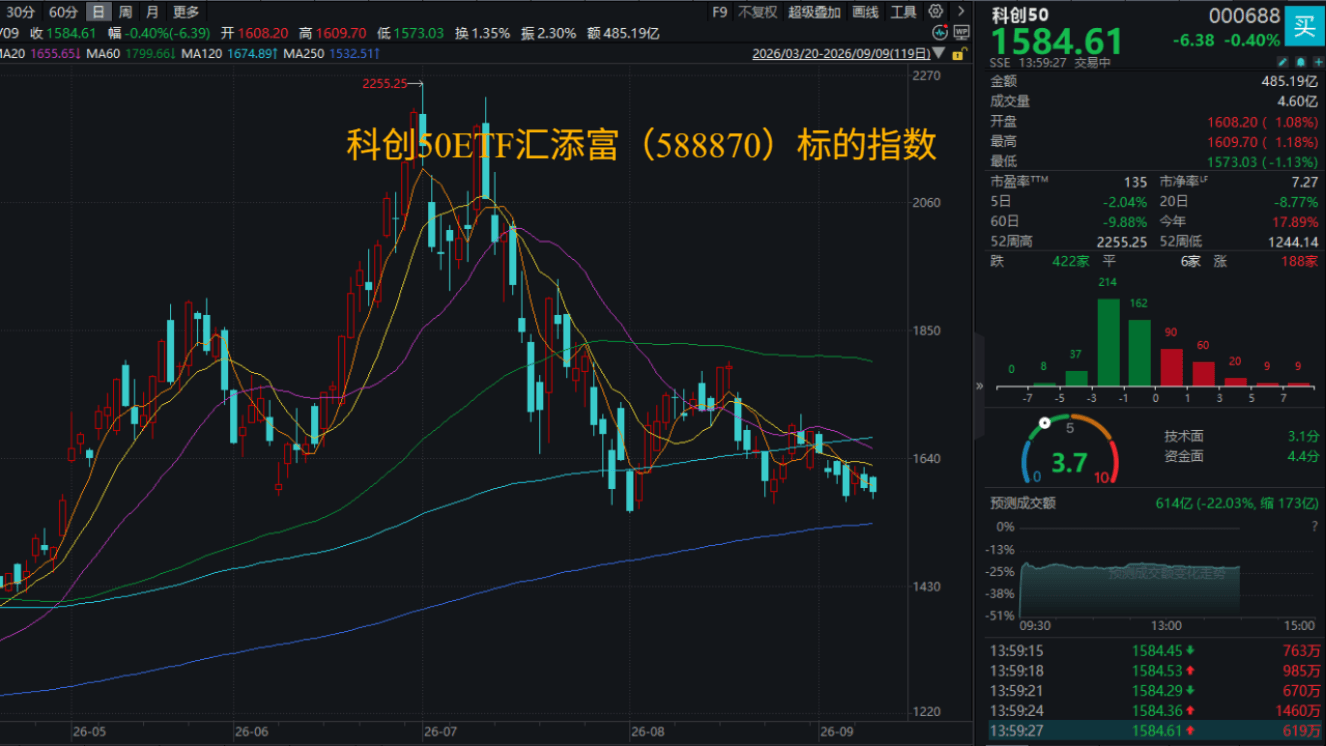Select the 13:59:18 tick trade row
The height and width of the screenshot is (746, 1326).
1155,672
